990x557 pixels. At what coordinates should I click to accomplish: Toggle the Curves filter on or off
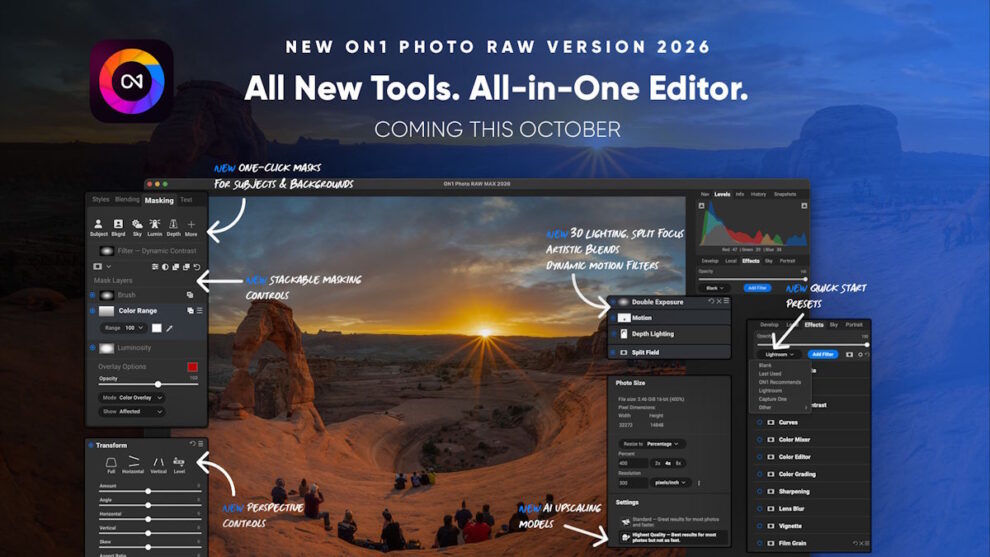(x=759, y=422)
